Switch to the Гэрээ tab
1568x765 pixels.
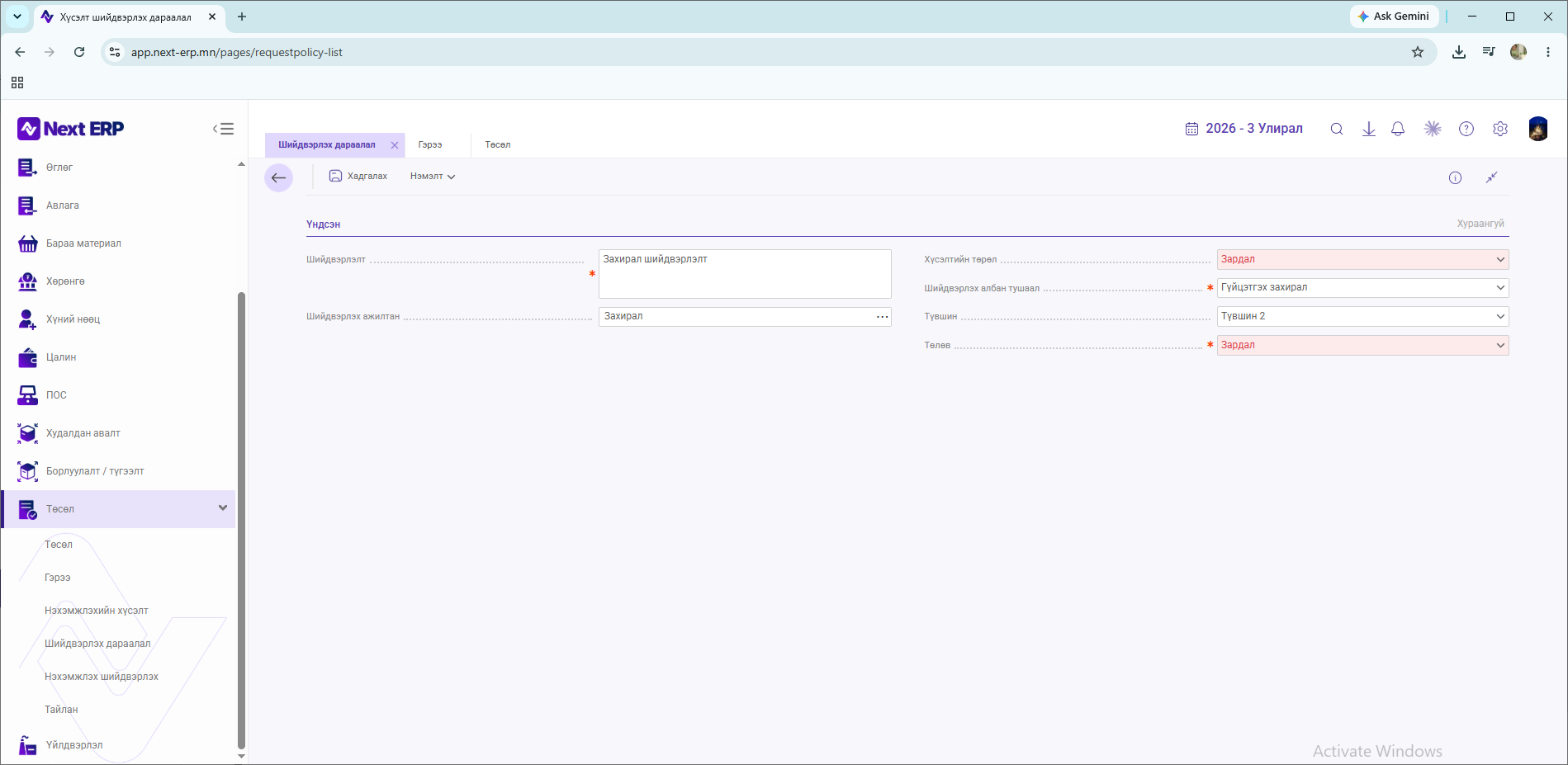tap(430, 145)
